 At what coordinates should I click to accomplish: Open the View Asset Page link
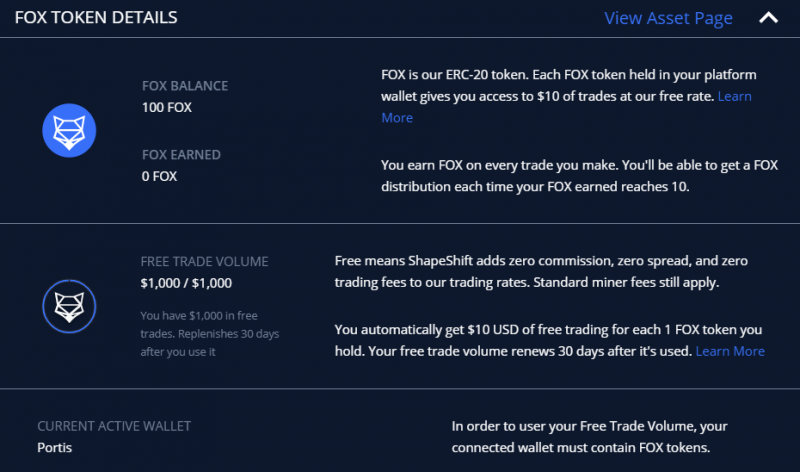click(x=668, y=18)
